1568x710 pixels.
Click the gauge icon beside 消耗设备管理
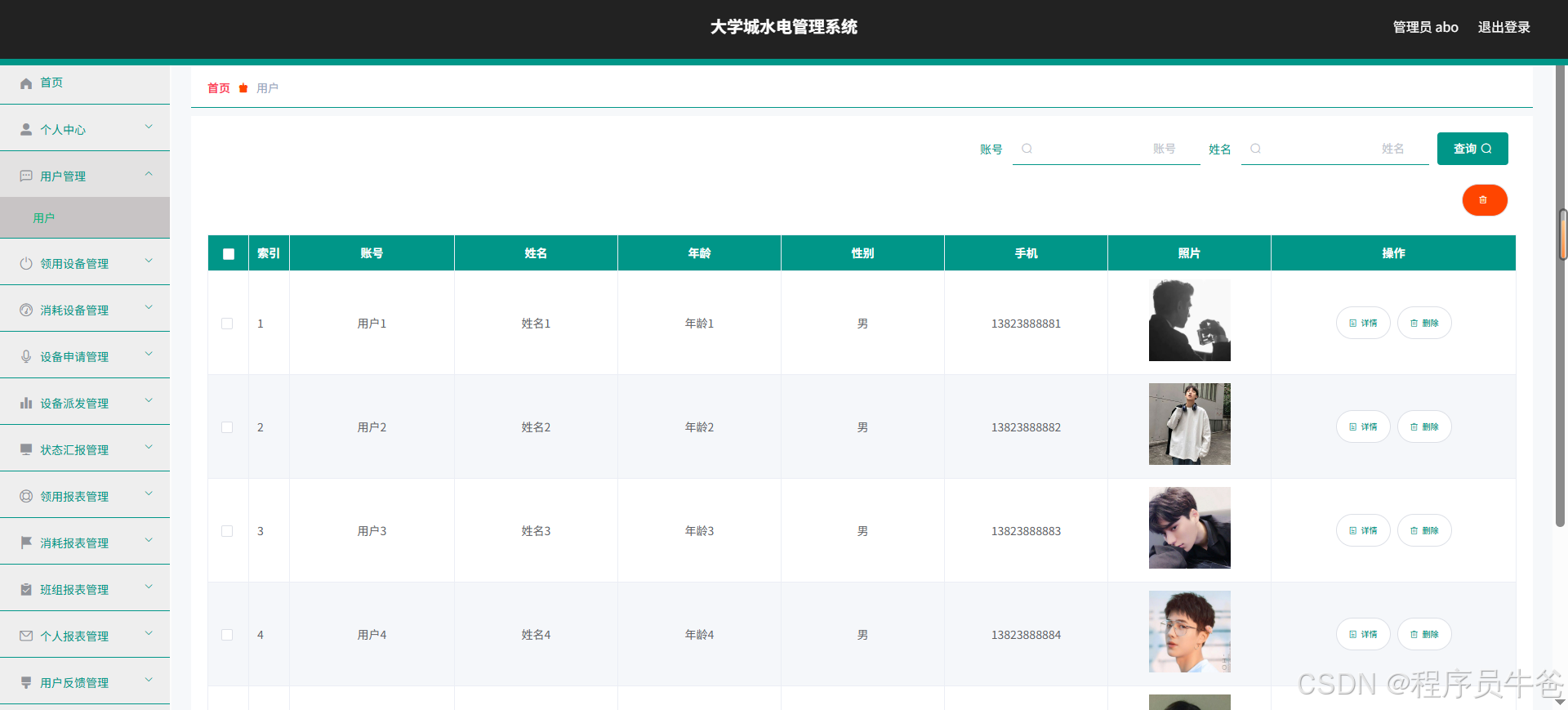(x=26, y=310)
